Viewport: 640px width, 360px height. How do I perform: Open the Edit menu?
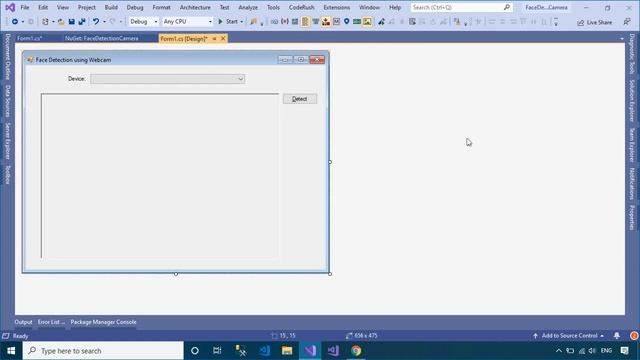(43, 7)
